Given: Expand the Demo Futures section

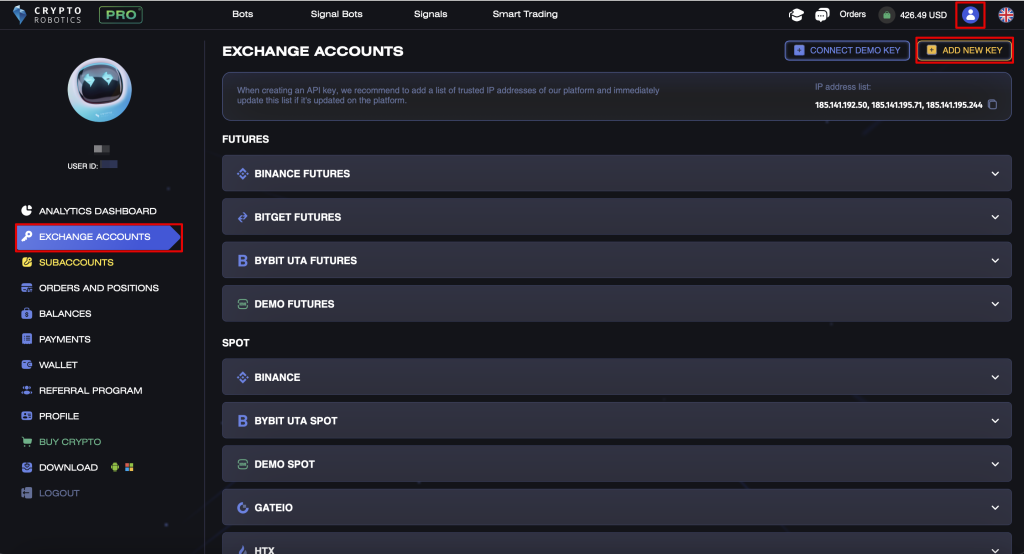Looking at the screenshot, I should tap(616, 304).
